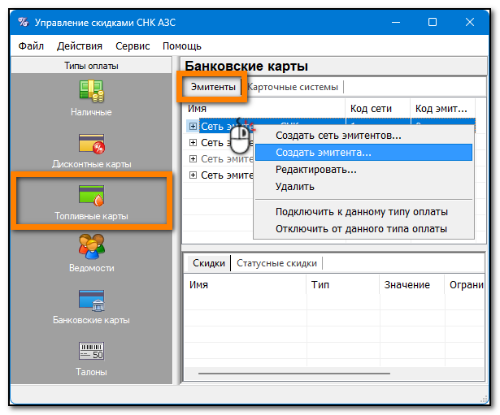This screenshot has width=500, height=415.
Task: Click the Имя column header in the discounts table
Action: (245, 285)
